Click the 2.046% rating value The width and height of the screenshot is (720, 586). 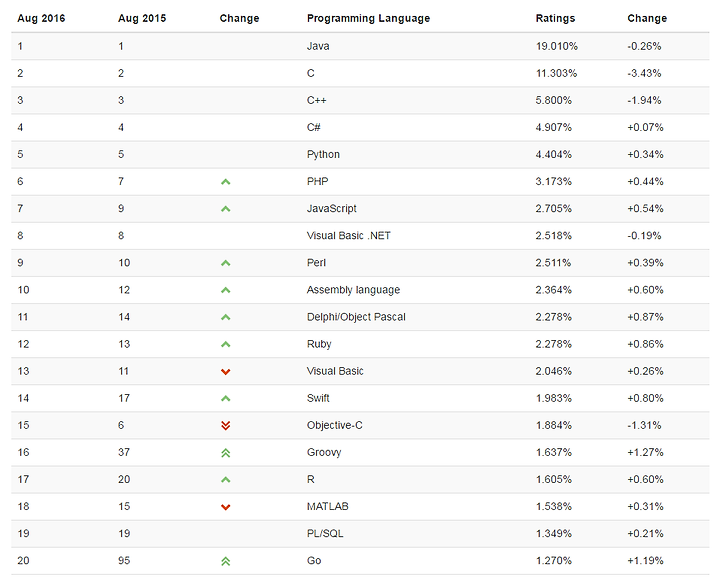pos(553,372)
